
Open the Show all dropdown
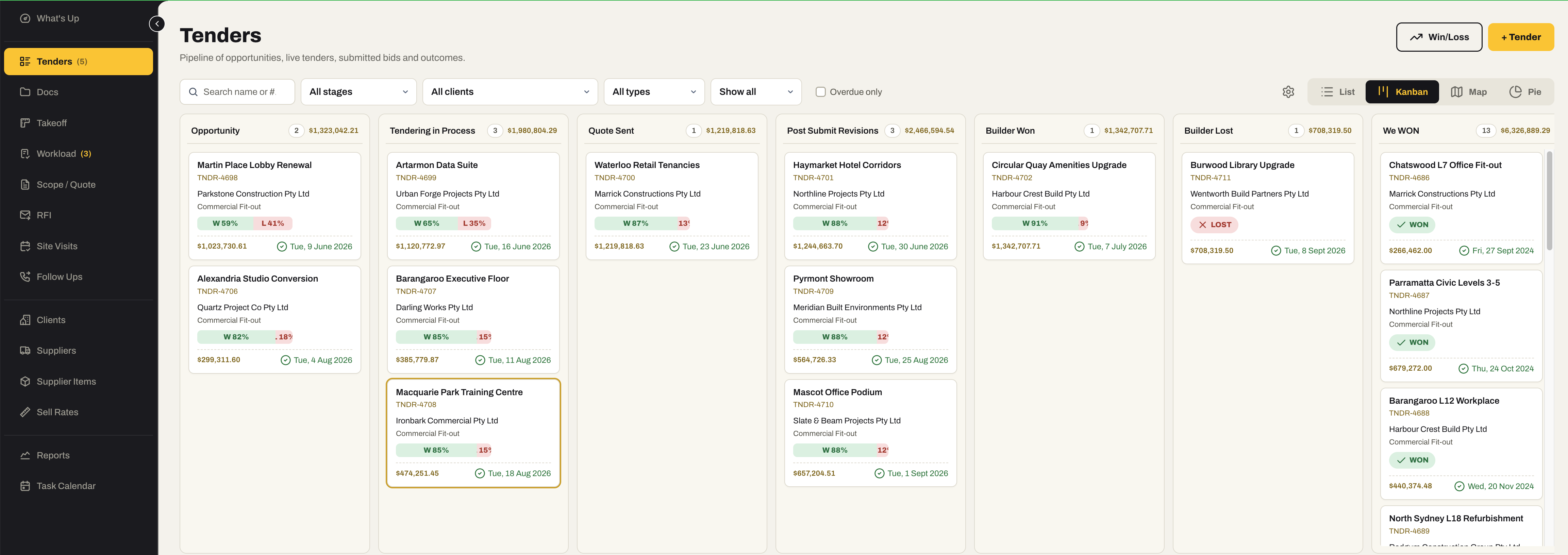[756, 92]
